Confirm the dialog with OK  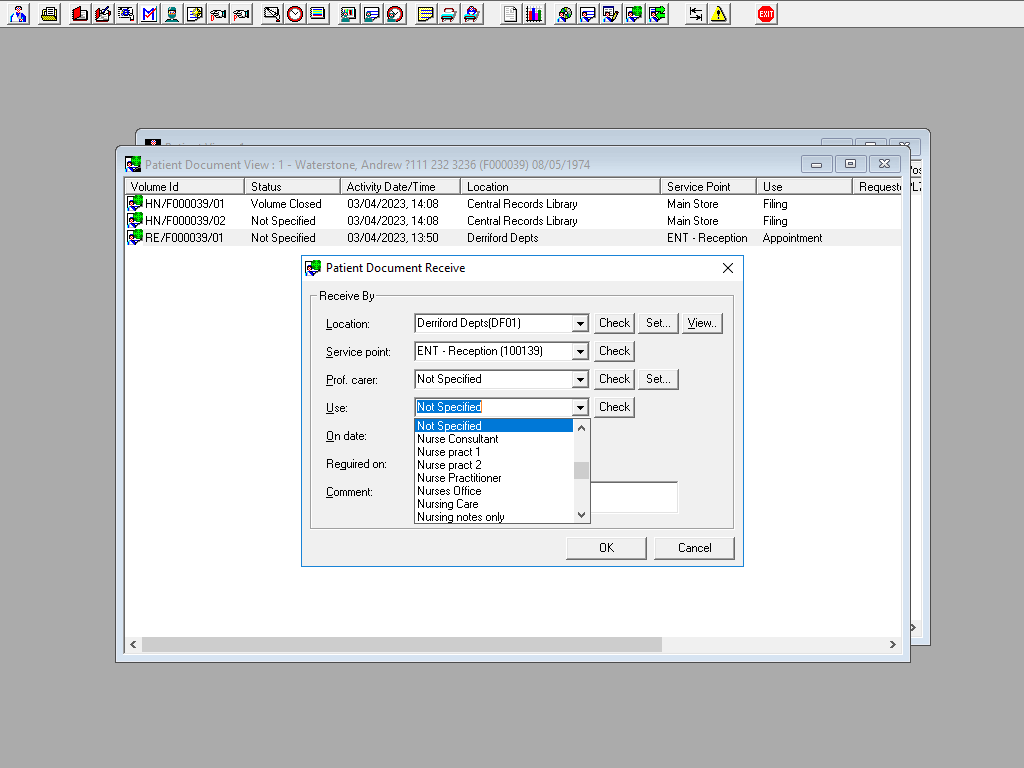pyautogui.click(x=607, y=548)
